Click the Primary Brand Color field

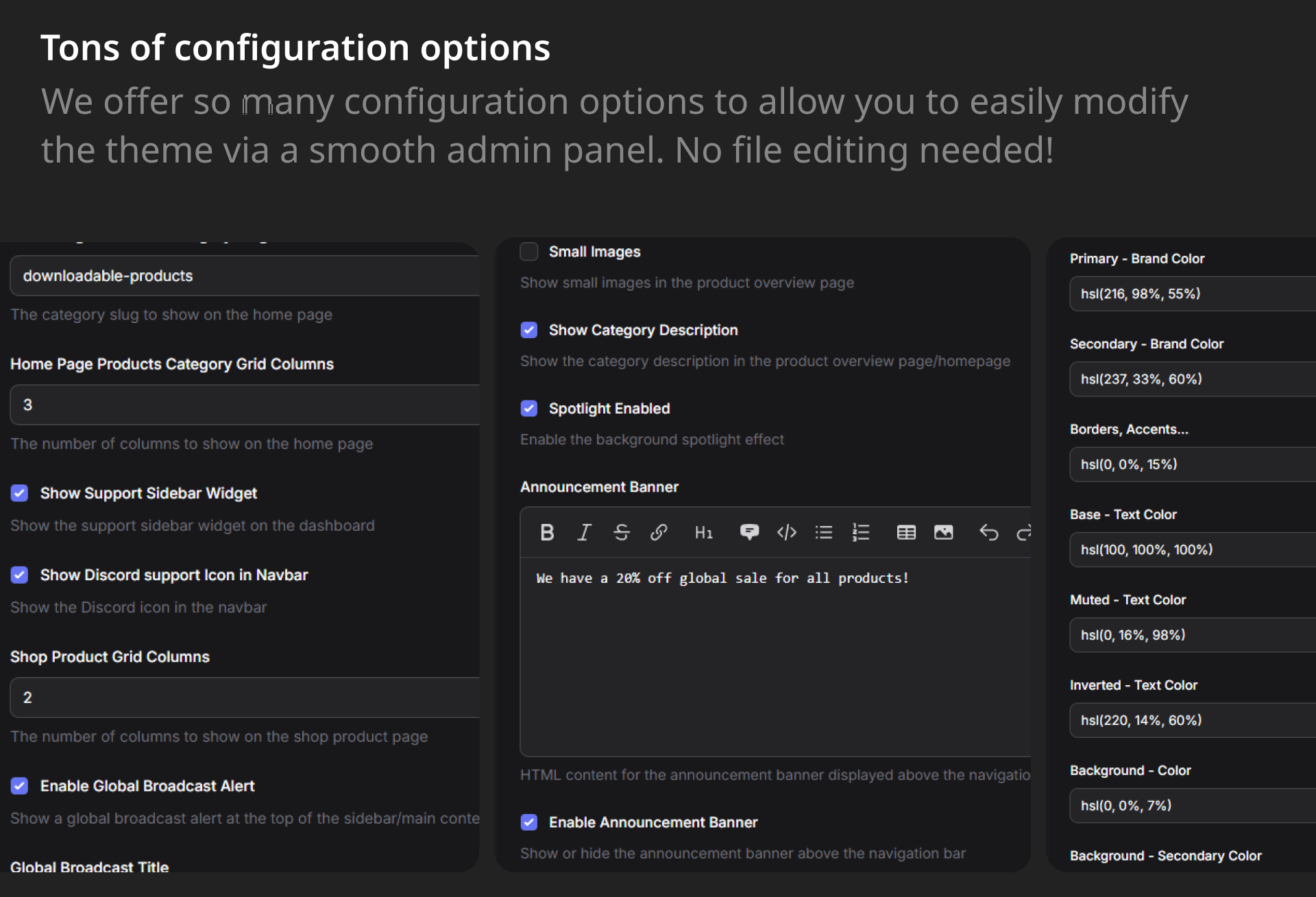(x=1191, y=294)
